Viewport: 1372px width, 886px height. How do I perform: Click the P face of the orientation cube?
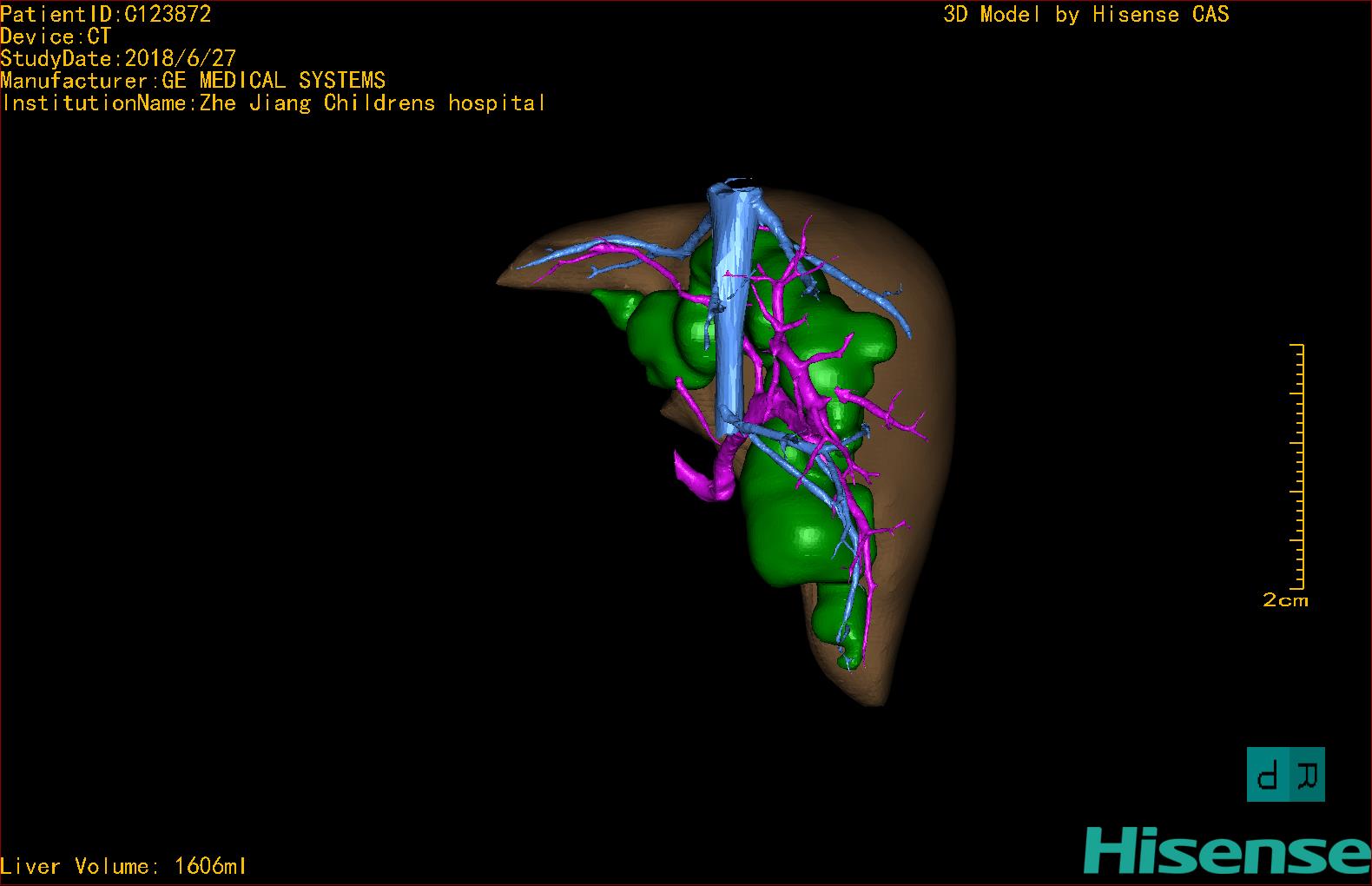(x=1269, y=774)
